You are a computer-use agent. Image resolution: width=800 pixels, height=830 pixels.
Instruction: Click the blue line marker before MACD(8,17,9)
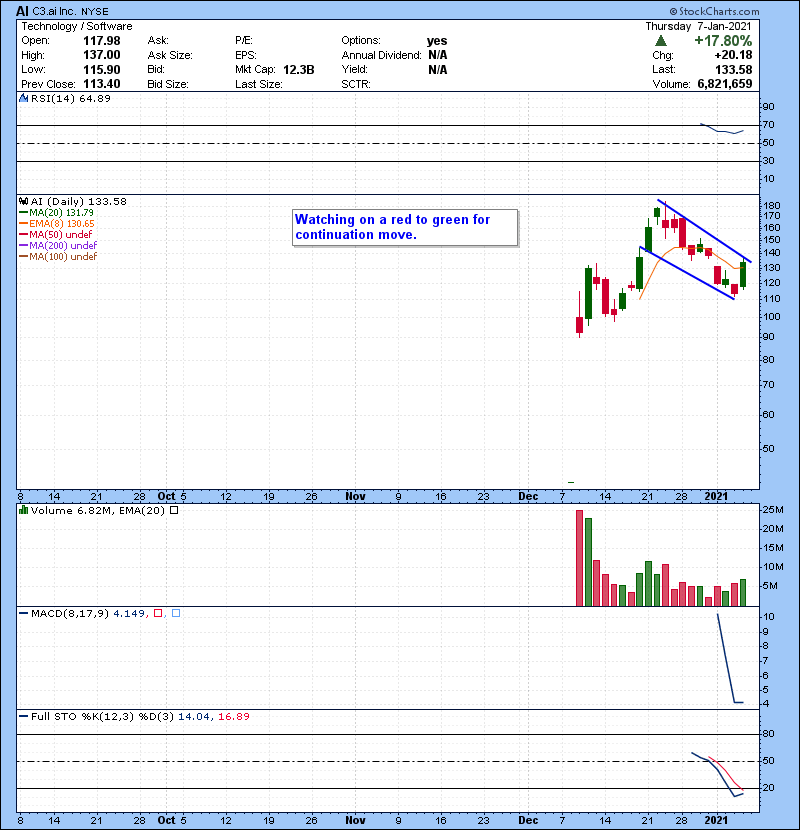[x=23, y=613]
